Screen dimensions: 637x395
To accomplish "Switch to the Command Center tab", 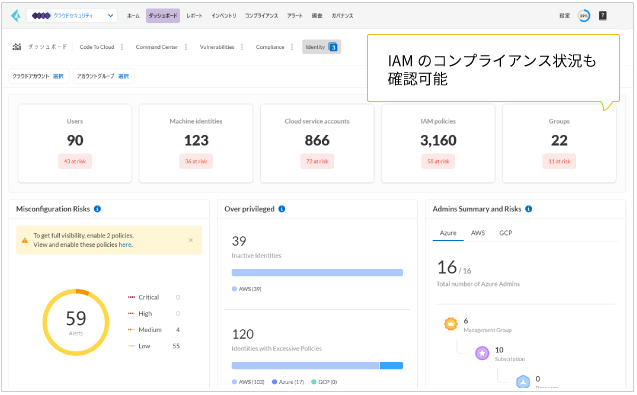I will tap(157, 47).
